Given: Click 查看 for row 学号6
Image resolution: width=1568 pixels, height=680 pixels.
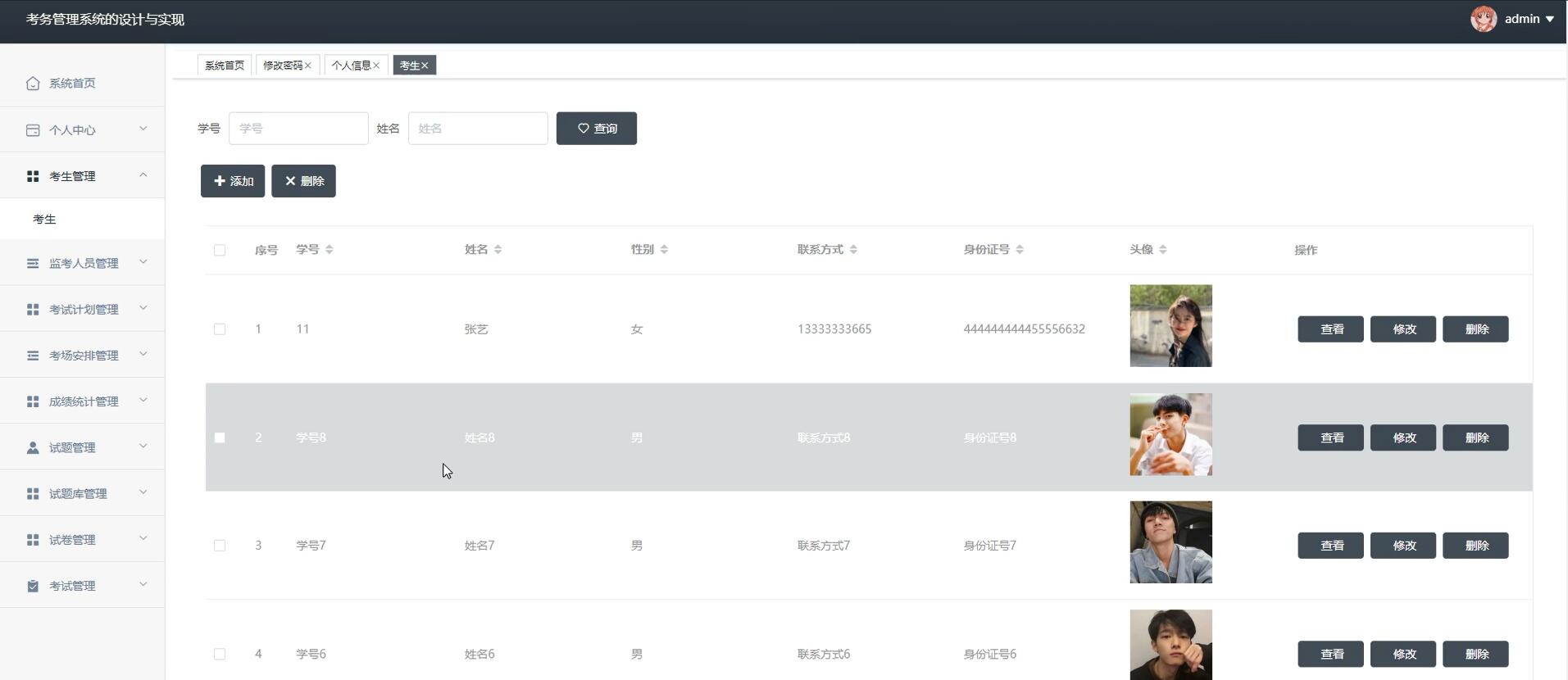Looking at the screenshot, I should 1331,654.
